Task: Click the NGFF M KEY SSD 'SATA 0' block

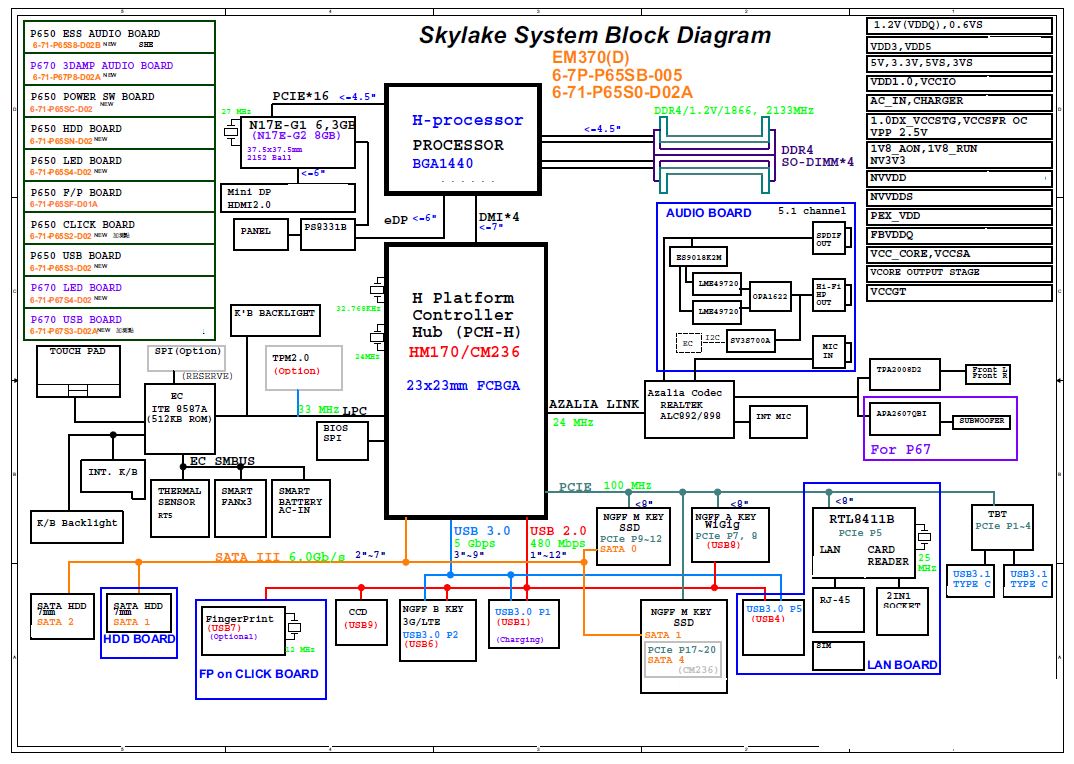Action: click(x=633, y=537)
